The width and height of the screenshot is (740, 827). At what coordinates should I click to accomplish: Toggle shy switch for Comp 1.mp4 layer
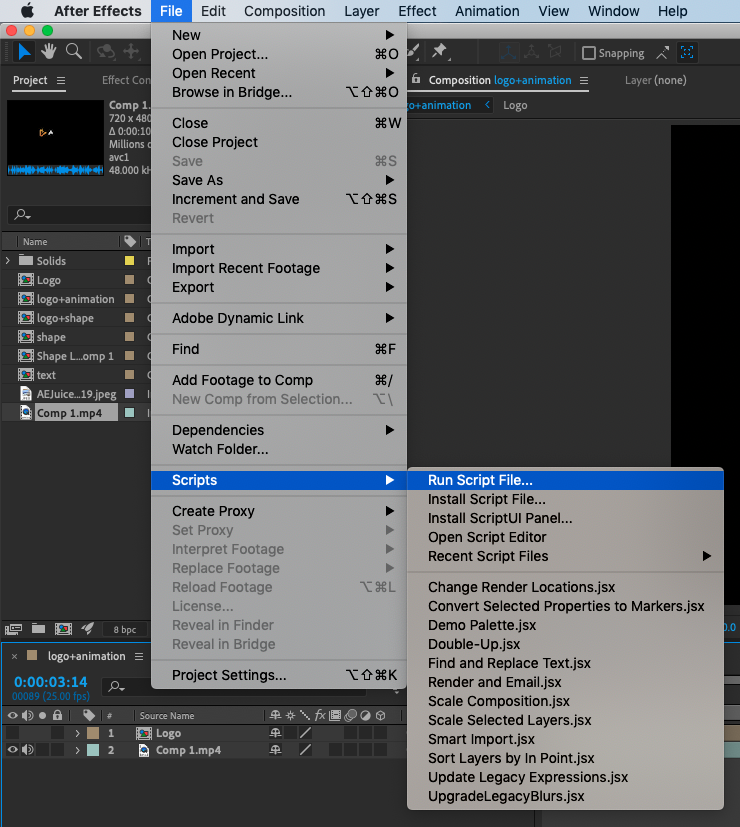(275, 749)
